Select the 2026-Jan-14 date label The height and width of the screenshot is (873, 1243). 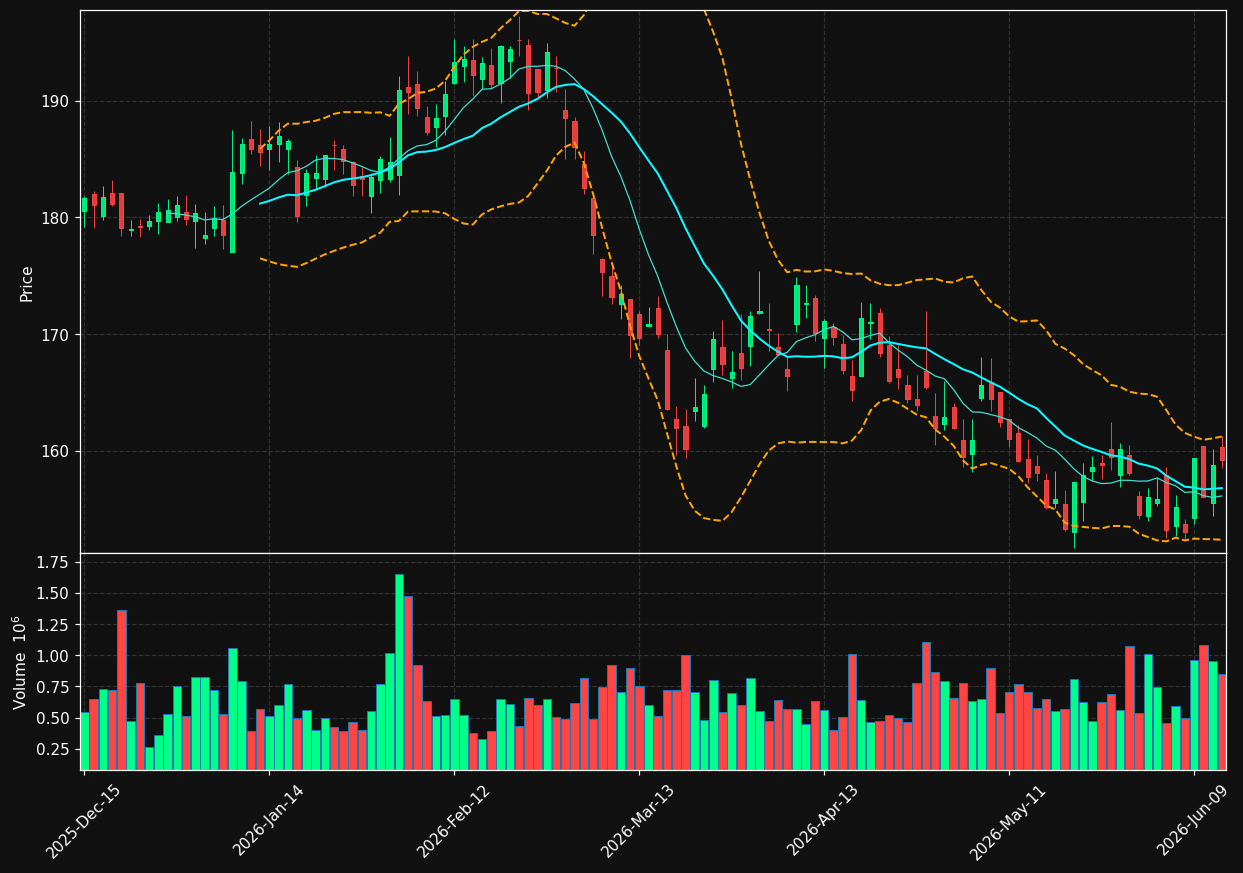point(267,821)
